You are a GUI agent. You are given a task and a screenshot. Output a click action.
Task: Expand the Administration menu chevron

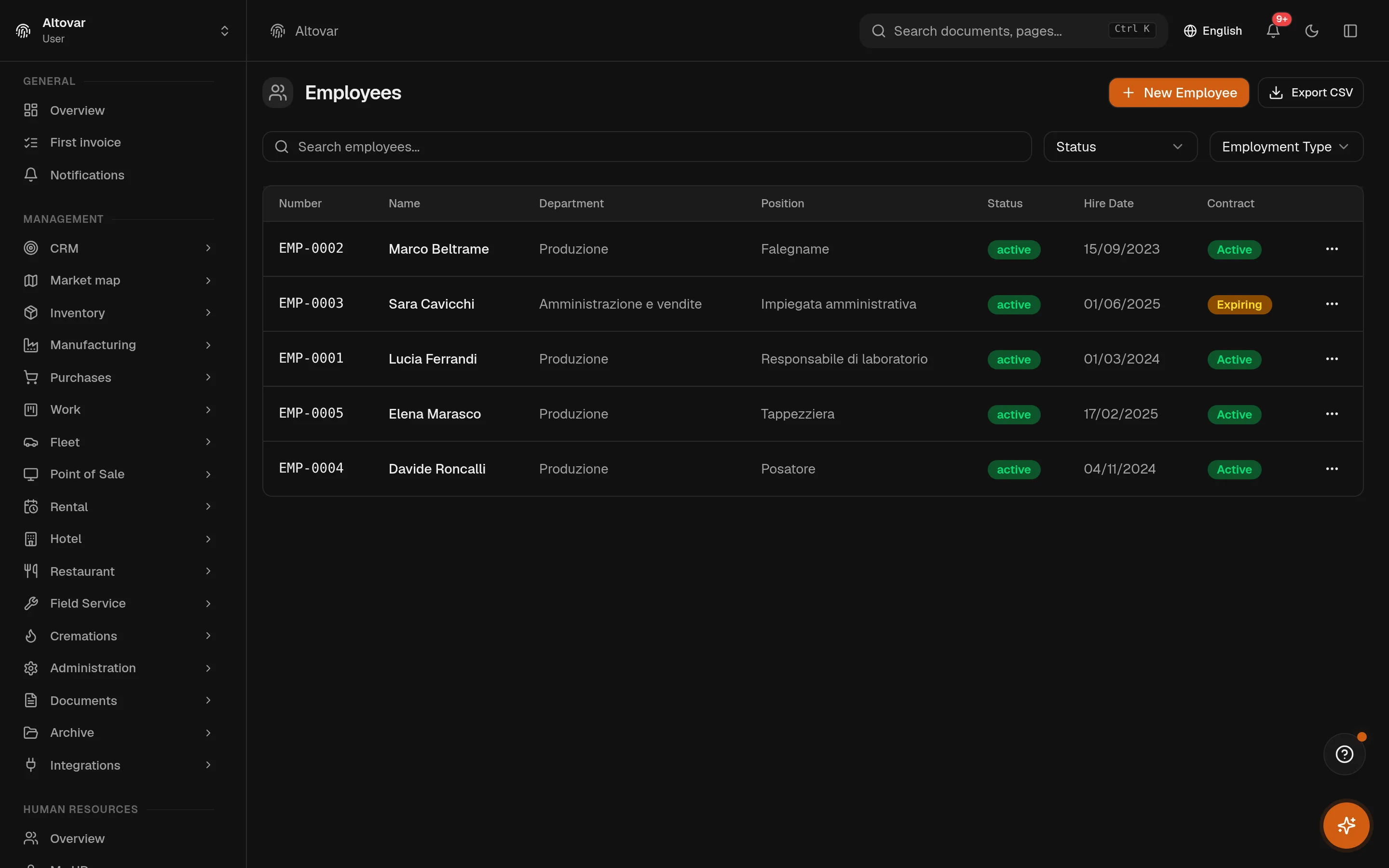[x=208, y=668]
